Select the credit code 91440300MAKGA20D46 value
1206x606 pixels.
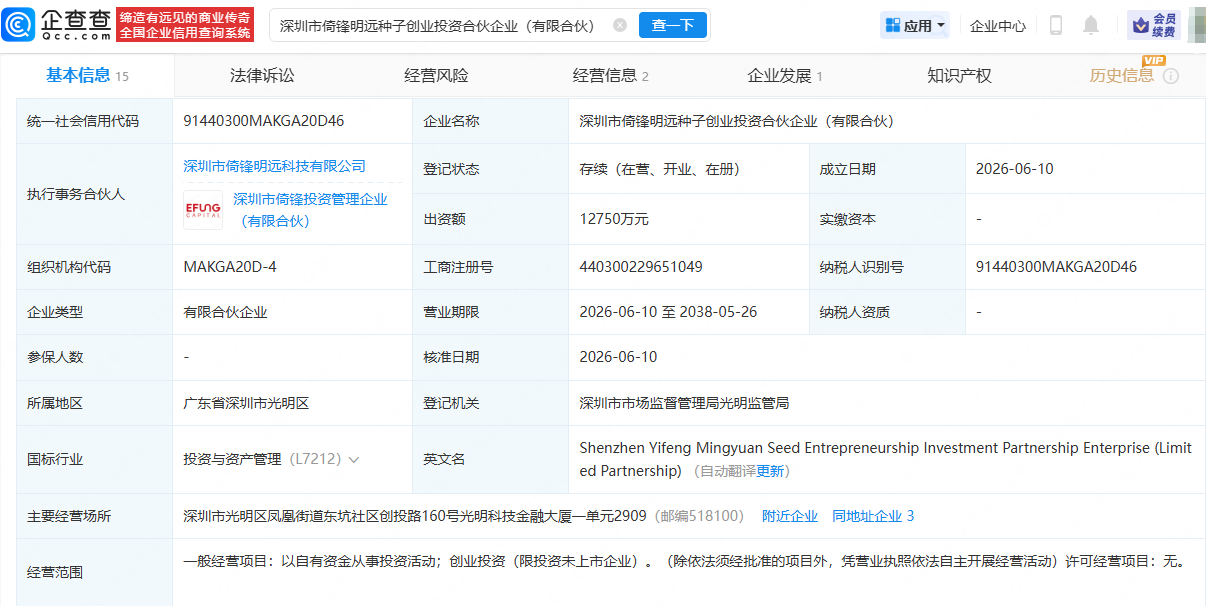(x=264, y=121)
